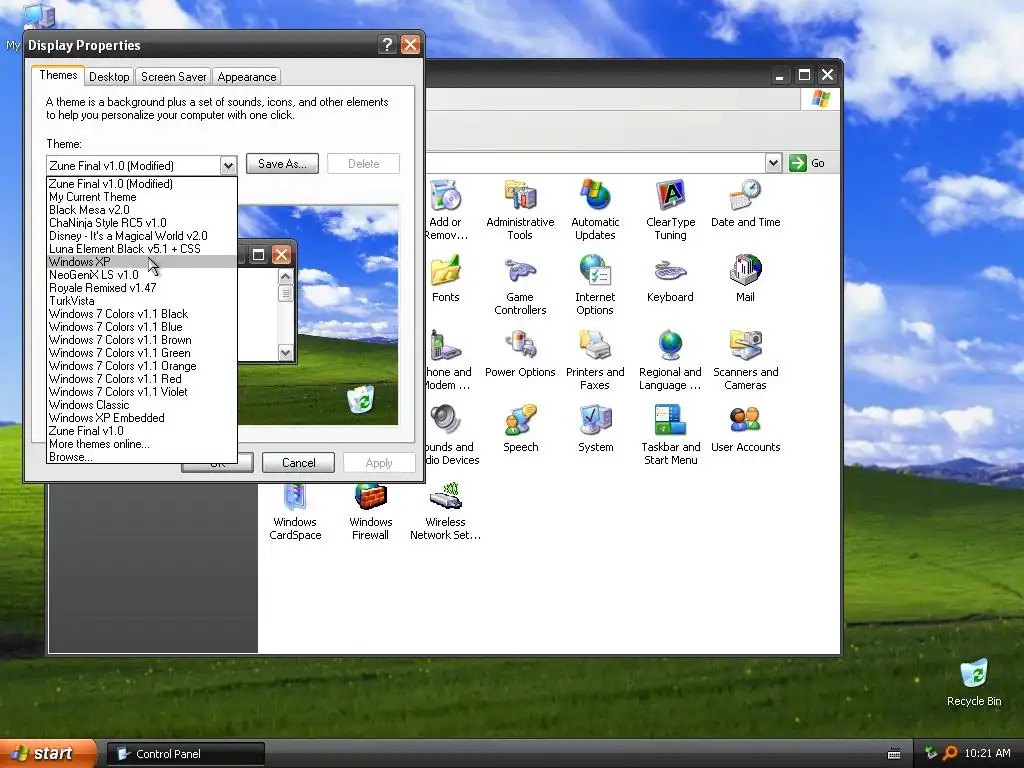Viewport: 1024px width, 768px height.
Task: Open the Speech icon
Action: [x=520, y=421]
